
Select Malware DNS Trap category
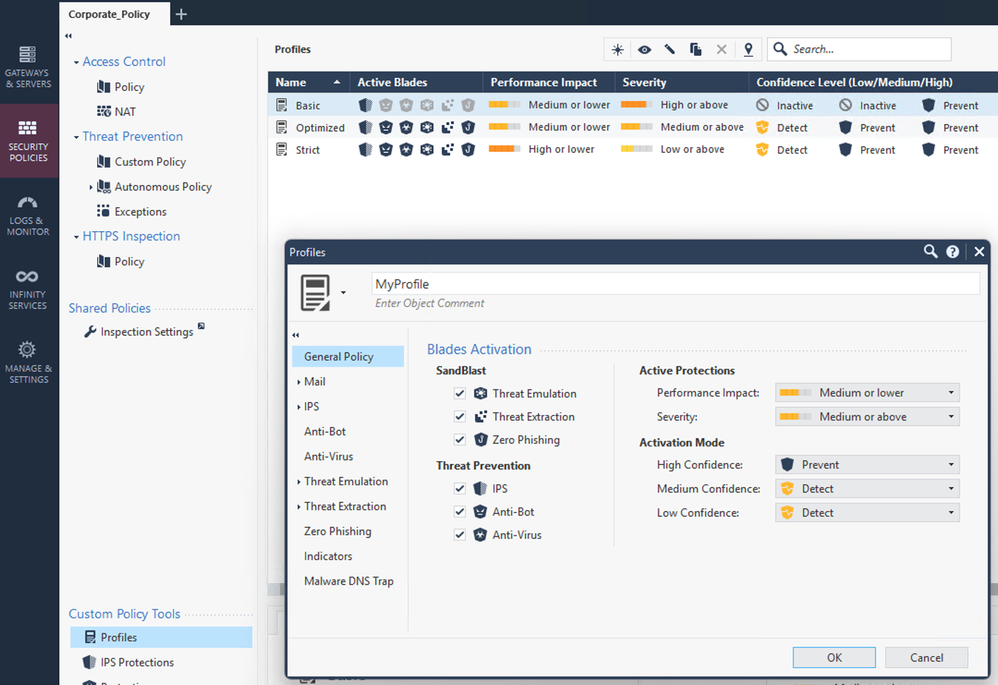tap(349, 581)
